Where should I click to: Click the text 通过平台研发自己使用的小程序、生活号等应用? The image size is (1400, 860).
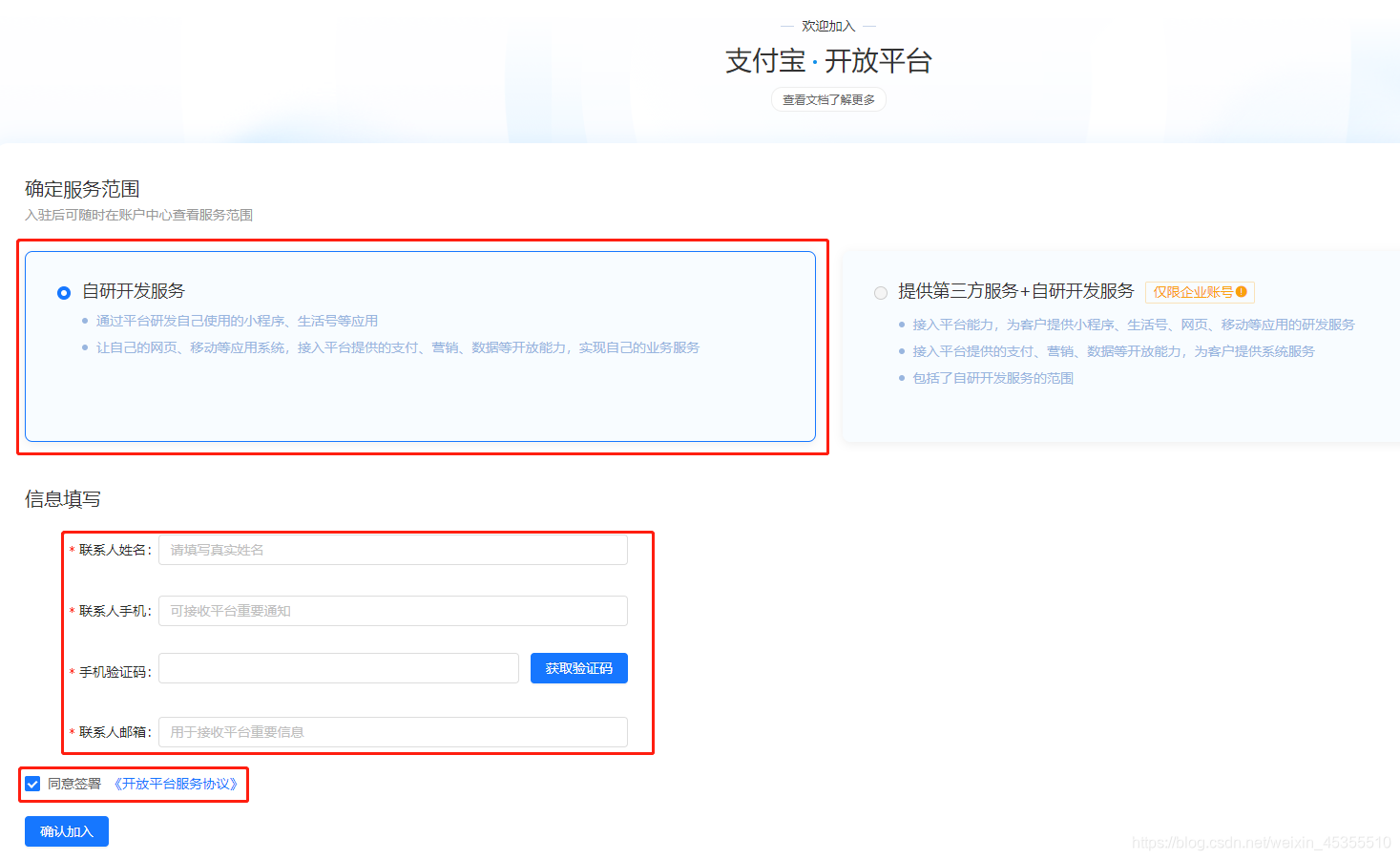point(237,321)
